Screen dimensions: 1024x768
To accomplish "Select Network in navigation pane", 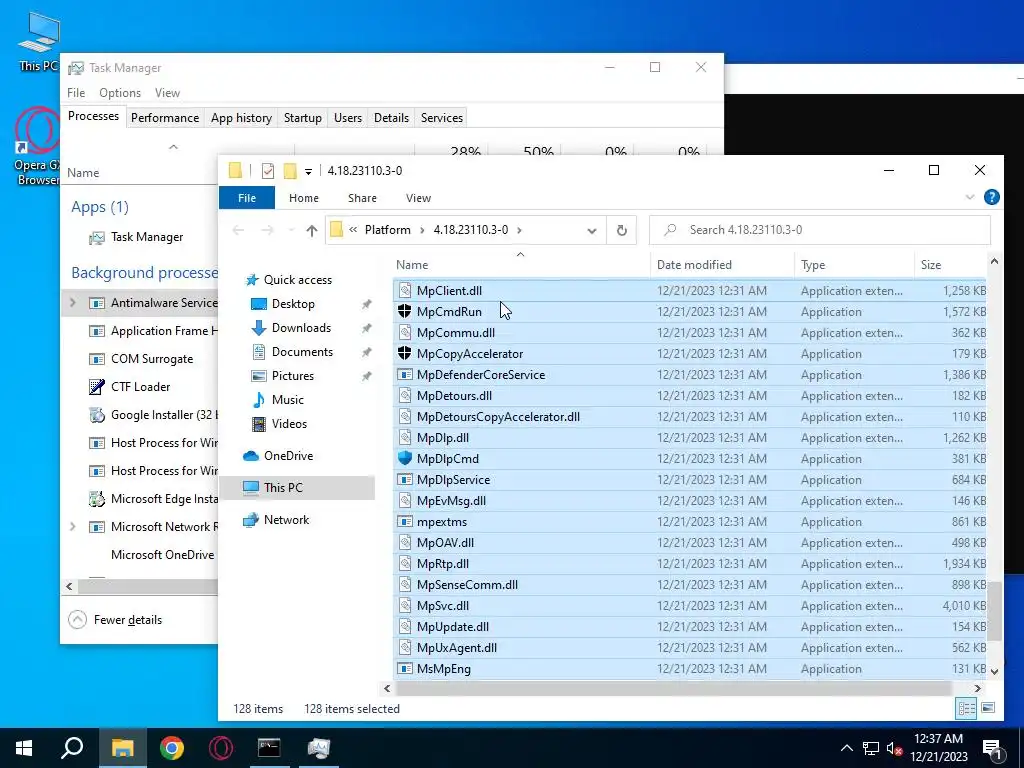I will pyautogui.click(x=286, y=520).
